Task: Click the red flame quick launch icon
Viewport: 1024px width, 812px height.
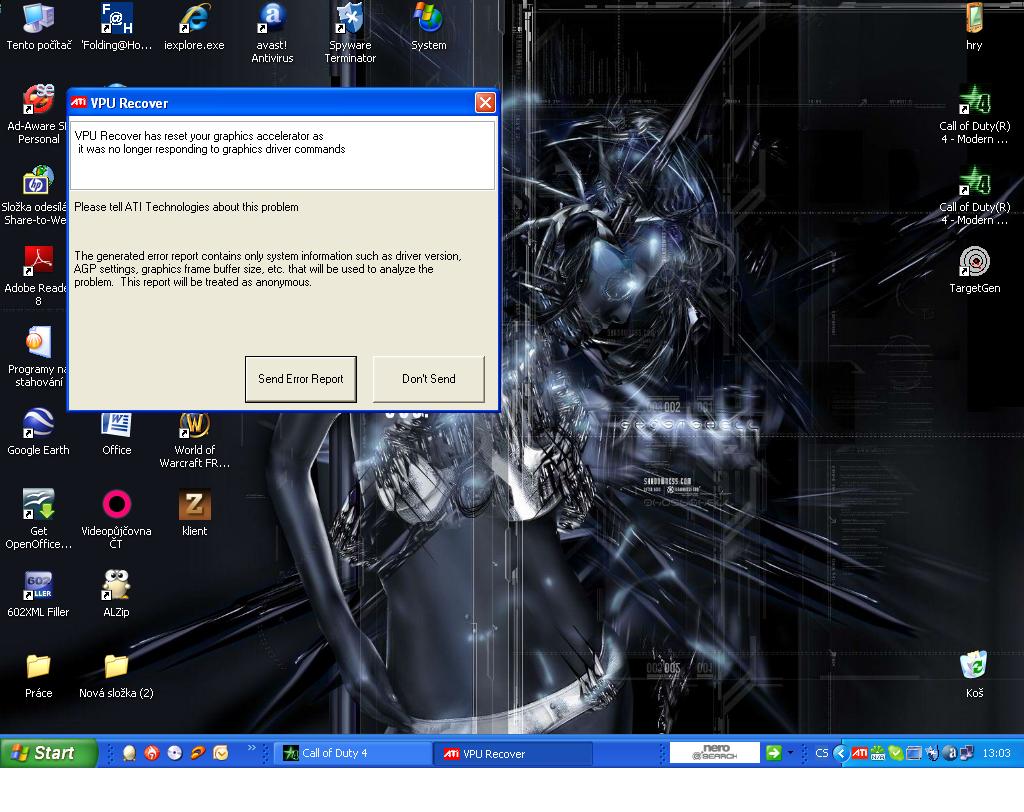Action: [x=152, y=753]
